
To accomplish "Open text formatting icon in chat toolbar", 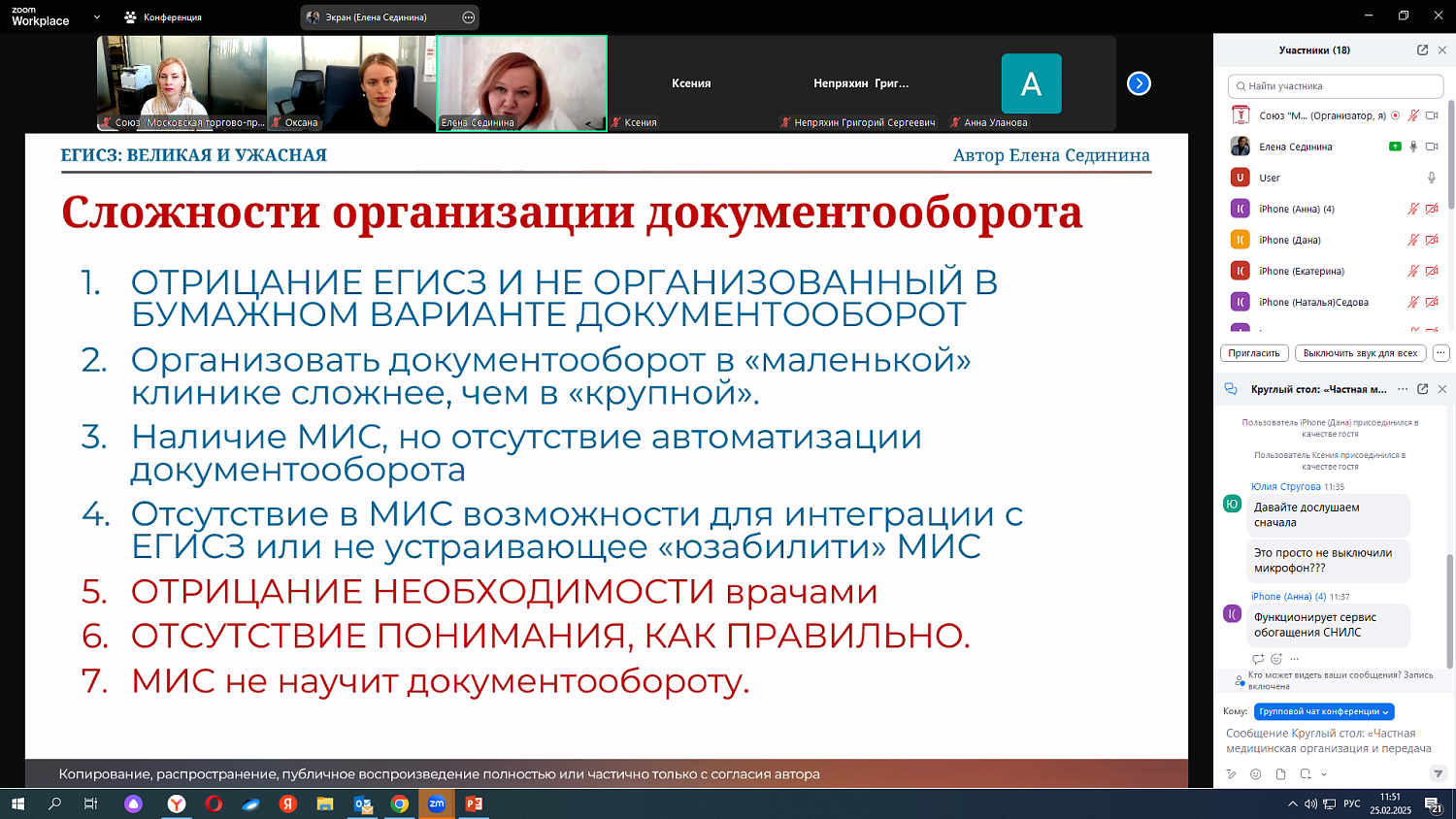I will (x=1231, y=773).
